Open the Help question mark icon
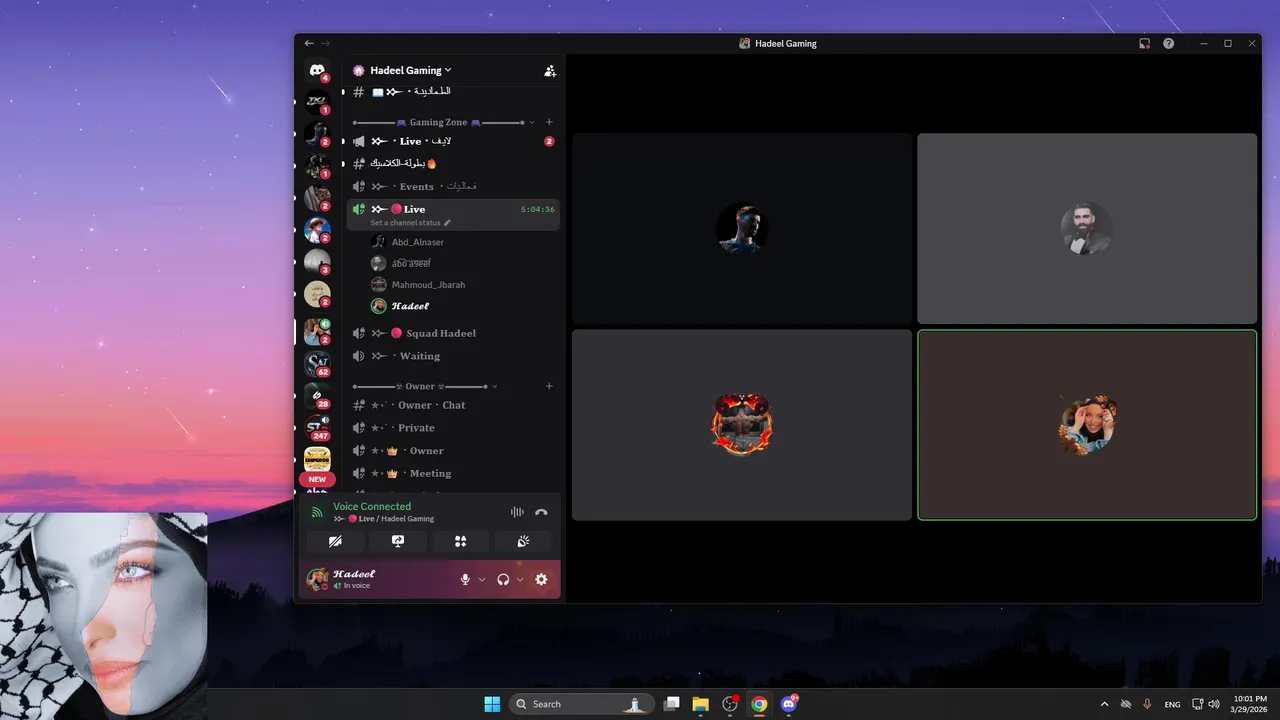Image resolution: width=1280 pixels, height=720 pixels. click(1168, 44)
